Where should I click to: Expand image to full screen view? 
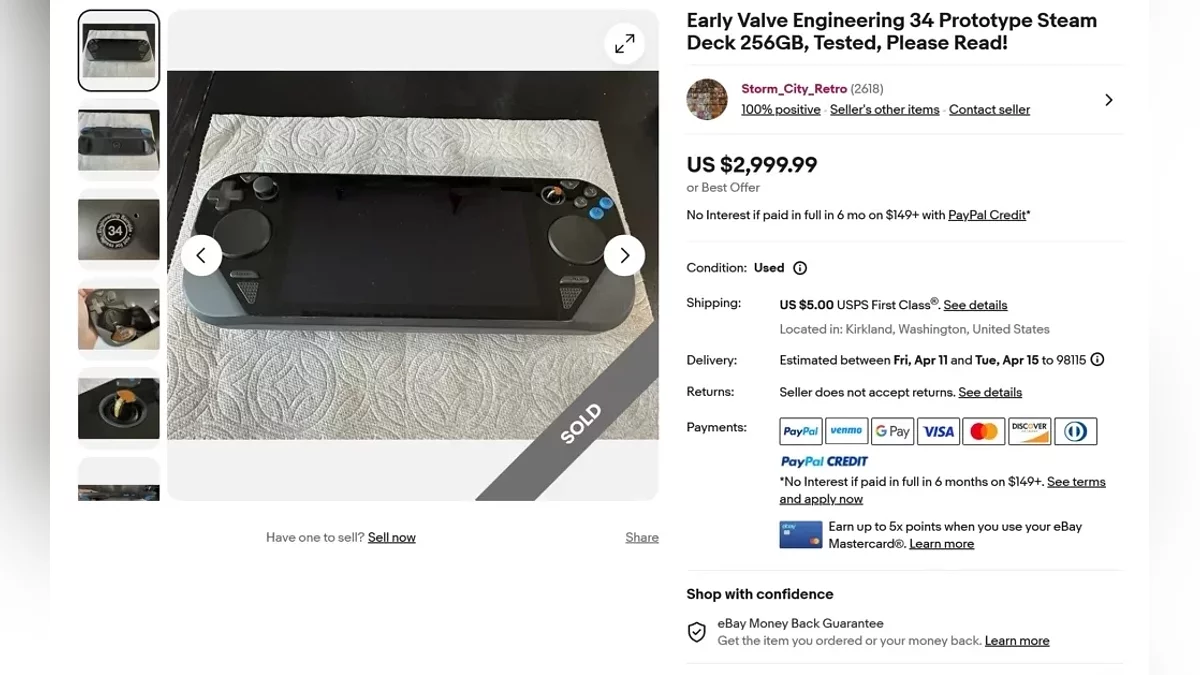pos(624,44)
